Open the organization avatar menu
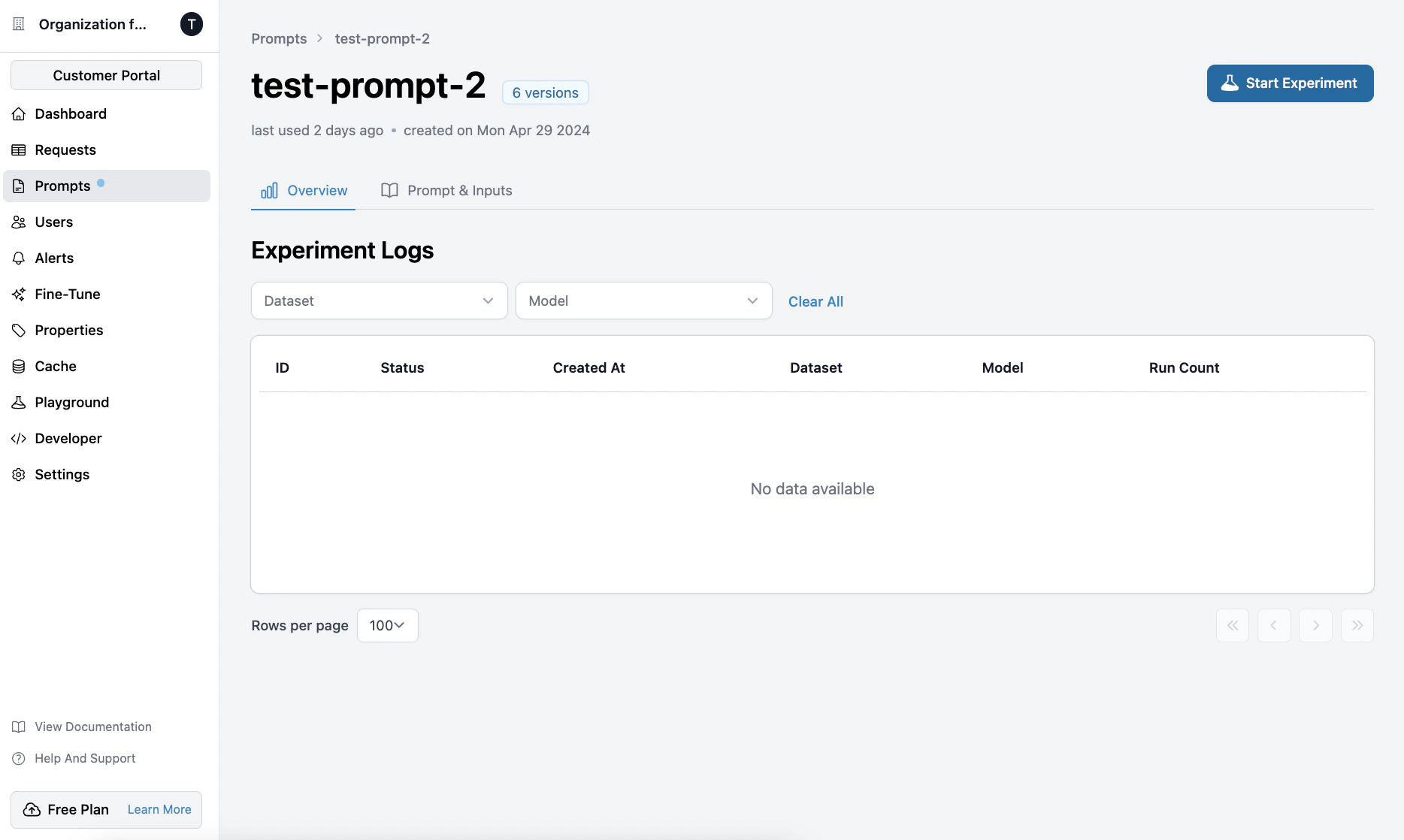This screenshot has height=840, width=1404. pos(191,24)
